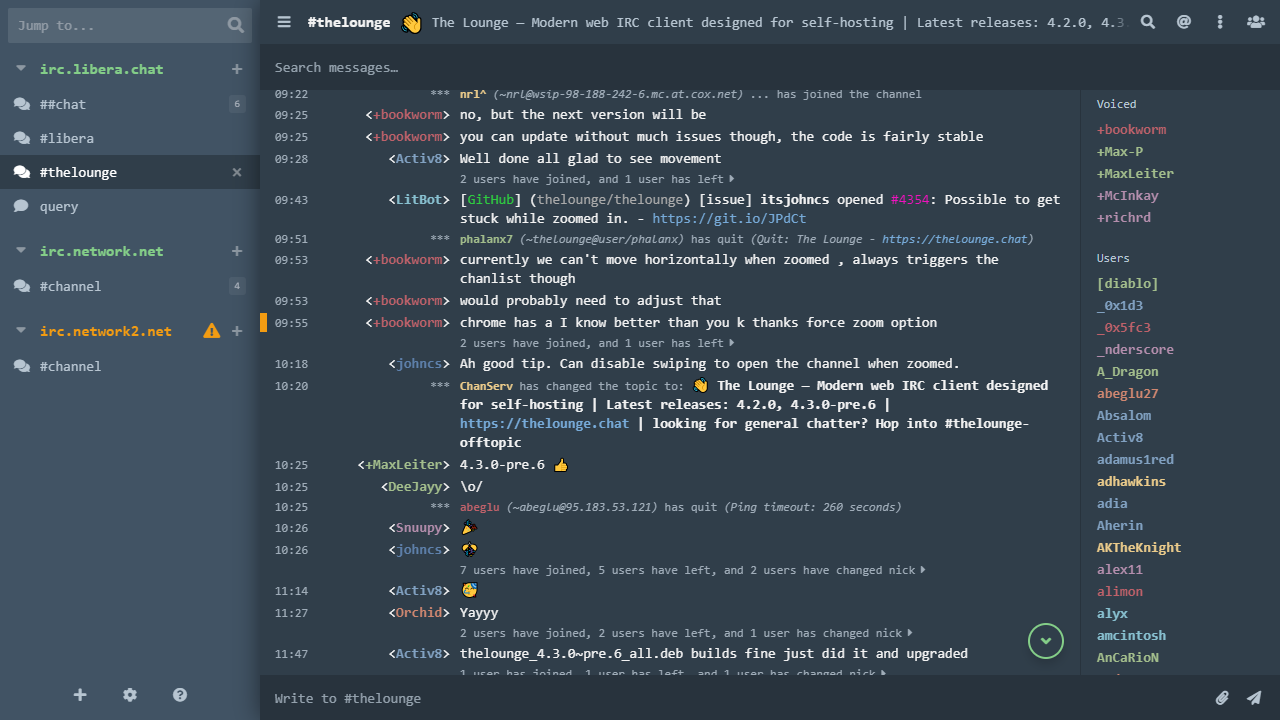The height and width of the screenshot is (720, 1280).
Task: Collapse the irc.network.net network
Action: 21,251
